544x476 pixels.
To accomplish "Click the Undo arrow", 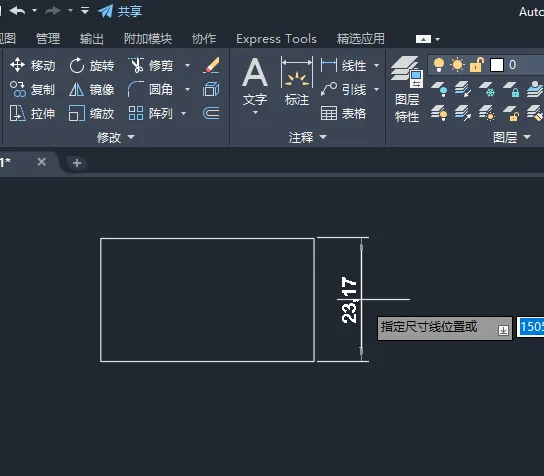I will pyautogui.click(x=17, y=11).
